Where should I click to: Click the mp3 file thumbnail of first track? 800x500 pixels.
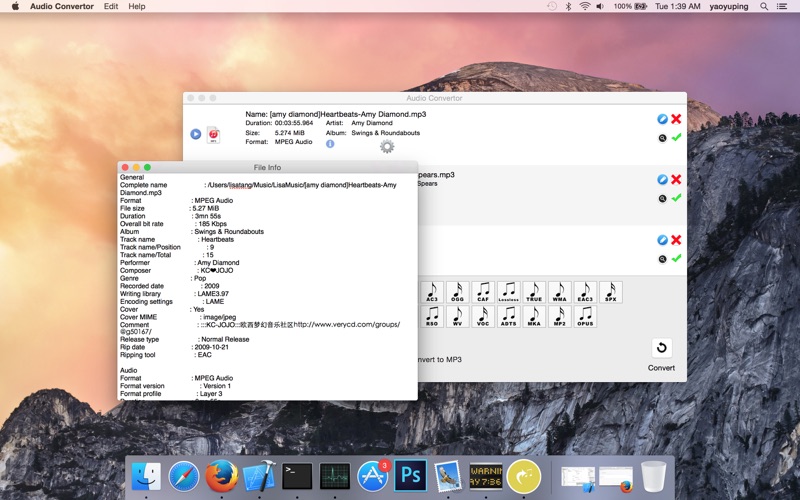click(213, 134)
